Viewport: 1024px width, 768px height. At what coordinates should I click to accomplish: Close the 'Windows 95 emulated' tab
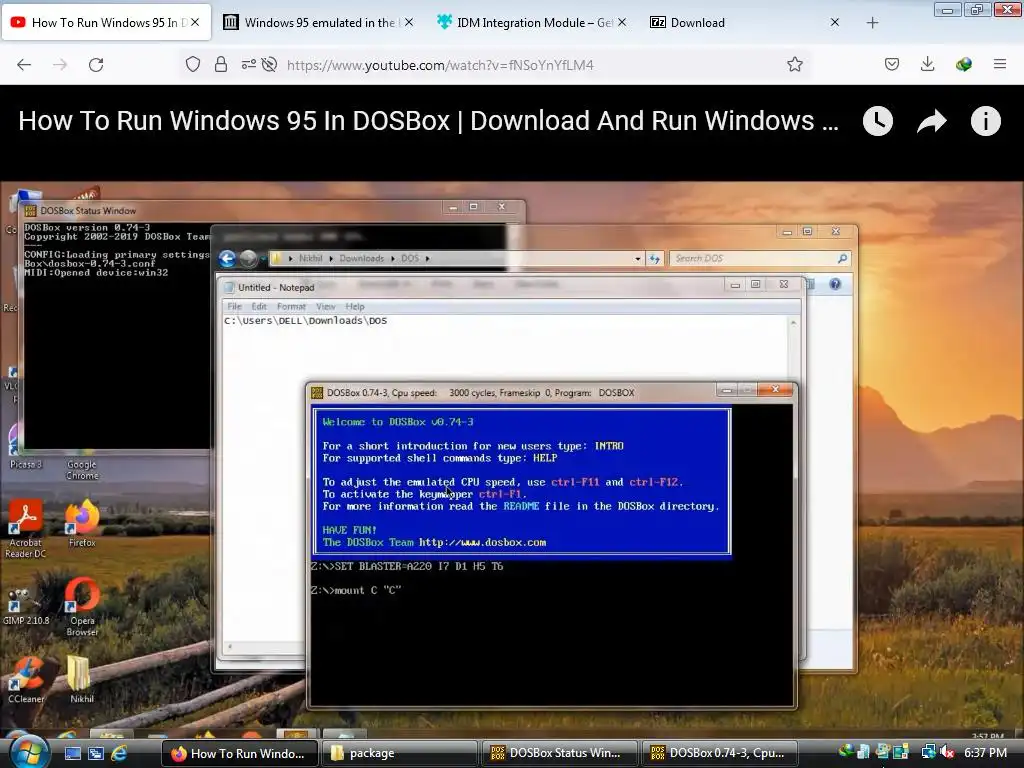coord(409,22)
